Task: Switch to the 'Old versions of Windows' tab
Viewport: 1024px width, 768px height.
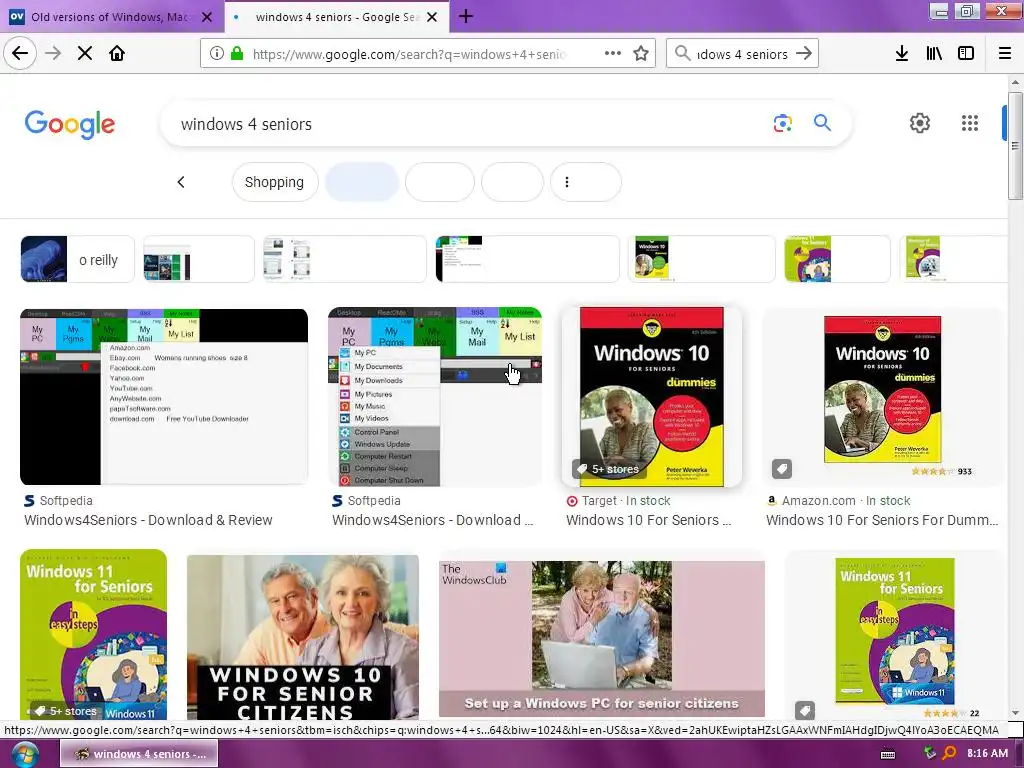Action: click(111, 17)
